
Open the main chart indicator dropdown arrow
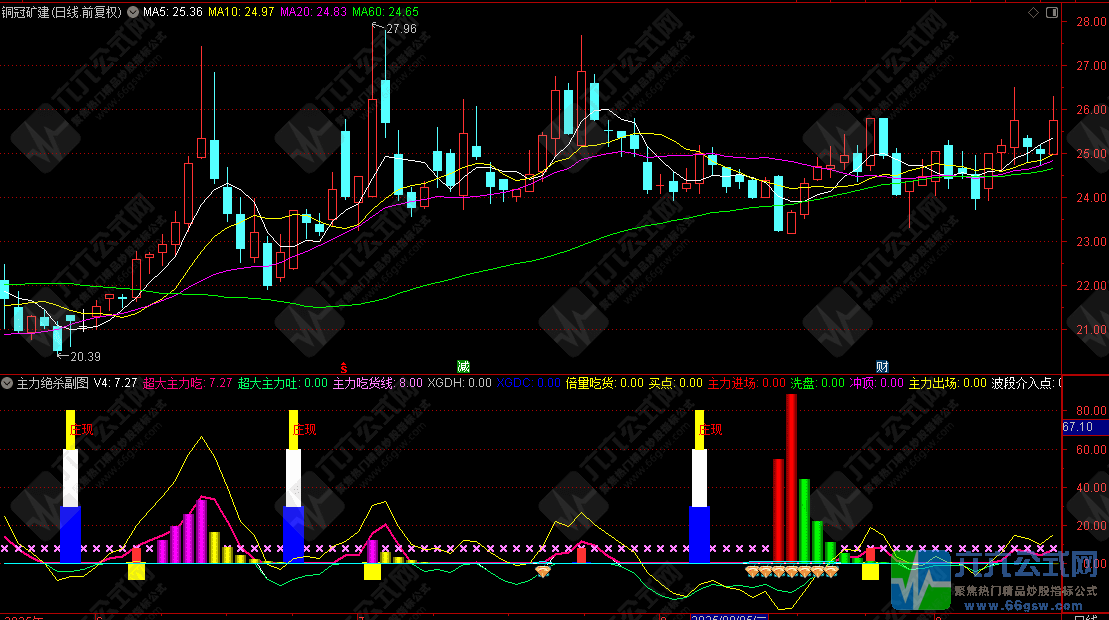point(134,13)
